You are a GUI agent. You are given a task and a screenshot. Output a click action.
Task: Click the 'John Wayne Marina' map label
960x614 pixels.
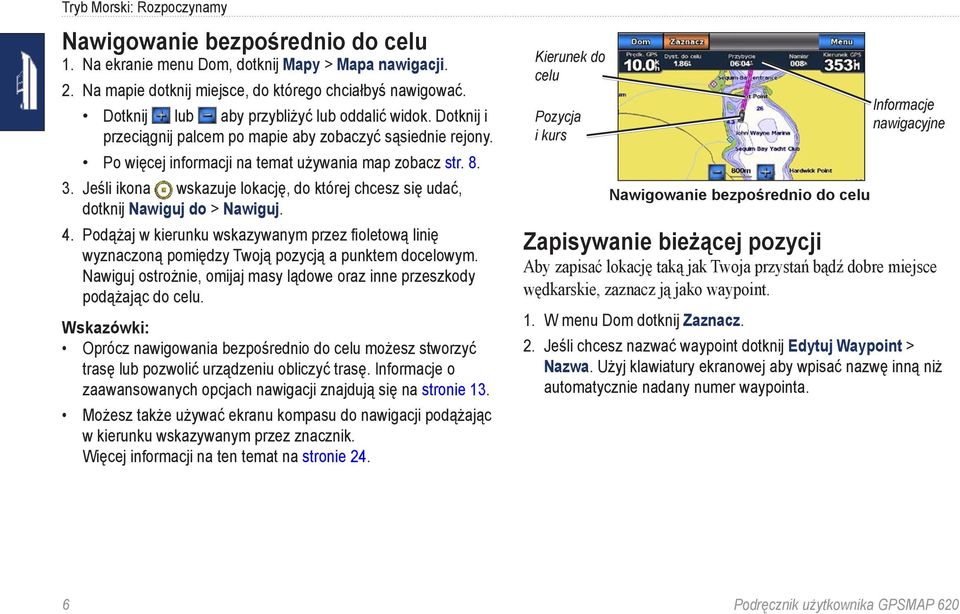pos(762,133)
